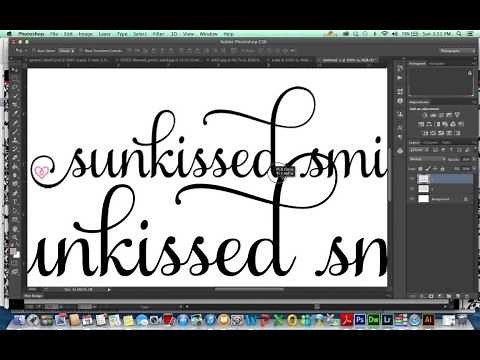Open Lightroom from the Dock
The width and height of the screenshot is (480, 360).
click(387, 320)
